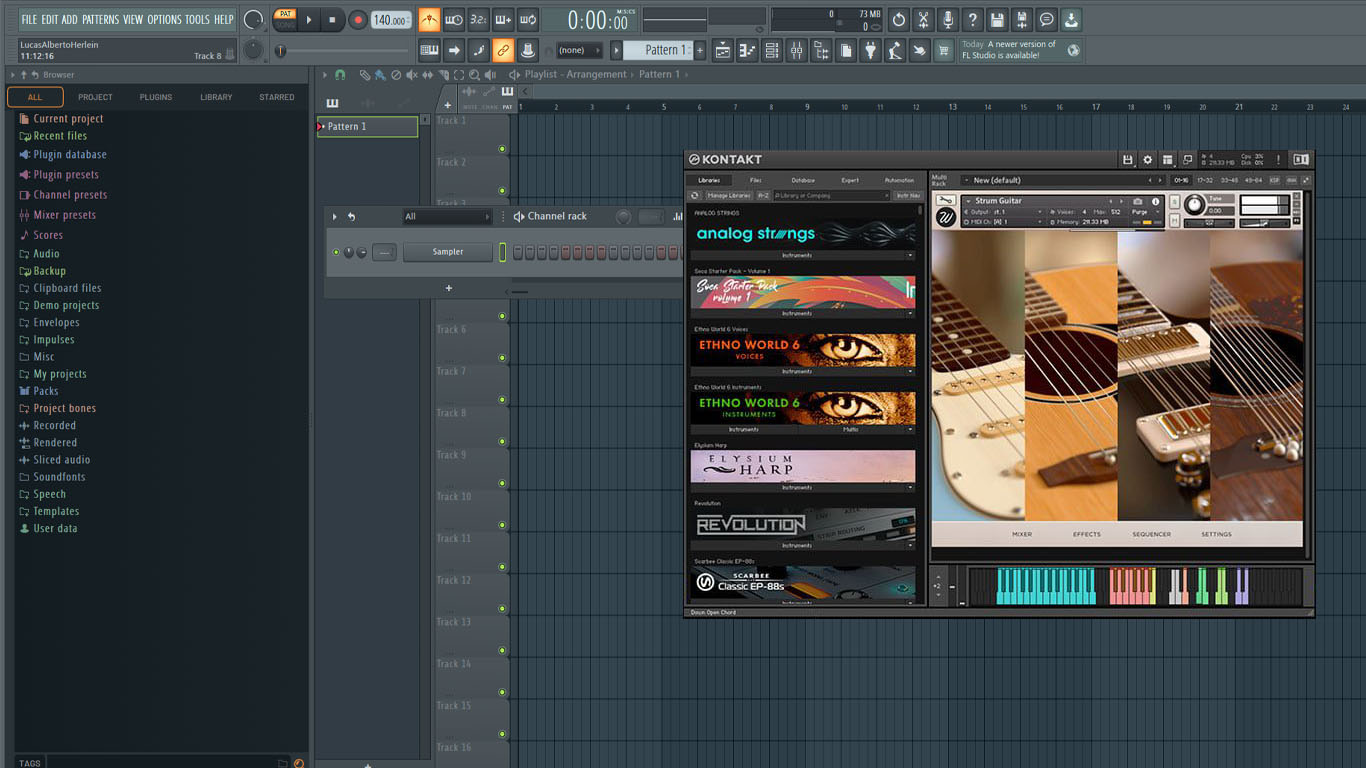Click EFFECTS in the Strum Guitar panel
Image resolution: width=1366 pixels, height=768 pixels.
(x=1087, y=534)
